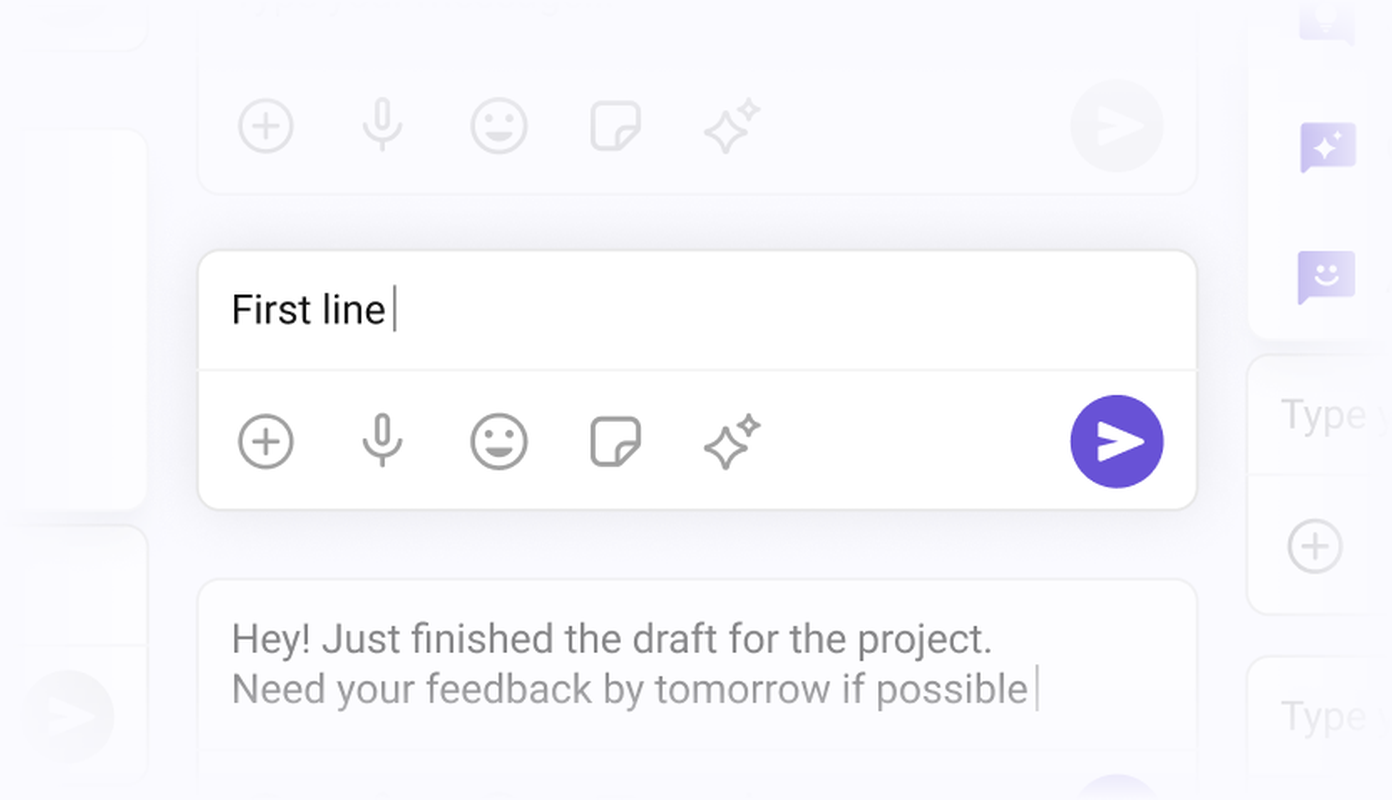Click the emoji icon in the faded top composer
The width and height of the screenshot is (1392, 800).
pos(499,127)
